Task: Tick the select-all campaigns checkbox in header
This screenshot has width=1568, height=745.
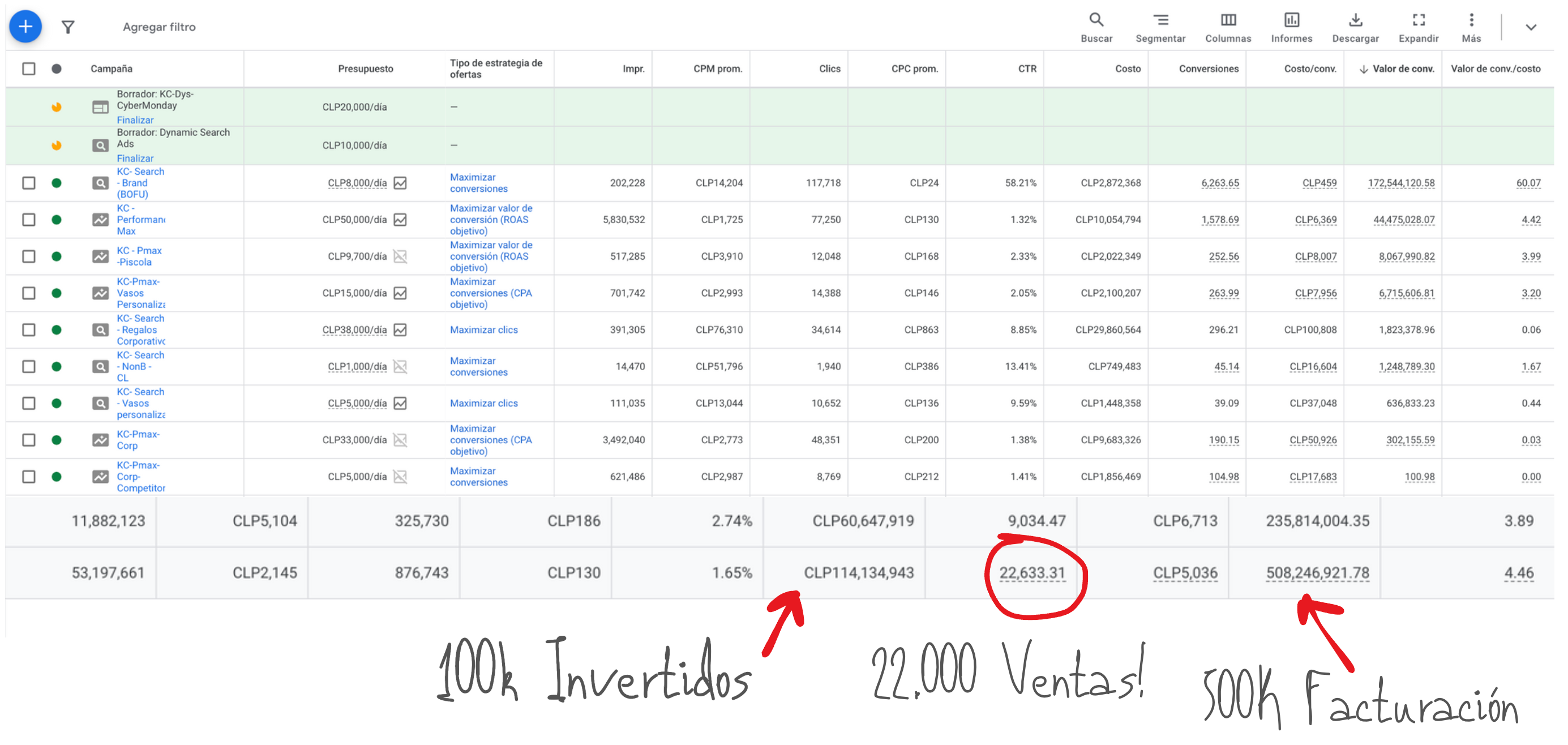Action: (29, 68)
